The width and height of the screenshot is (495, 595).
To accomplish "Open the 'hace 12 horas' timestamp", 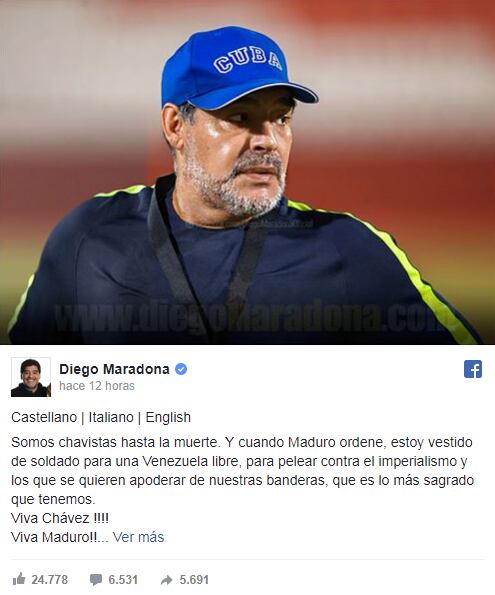I will click(x=97, y=386).
